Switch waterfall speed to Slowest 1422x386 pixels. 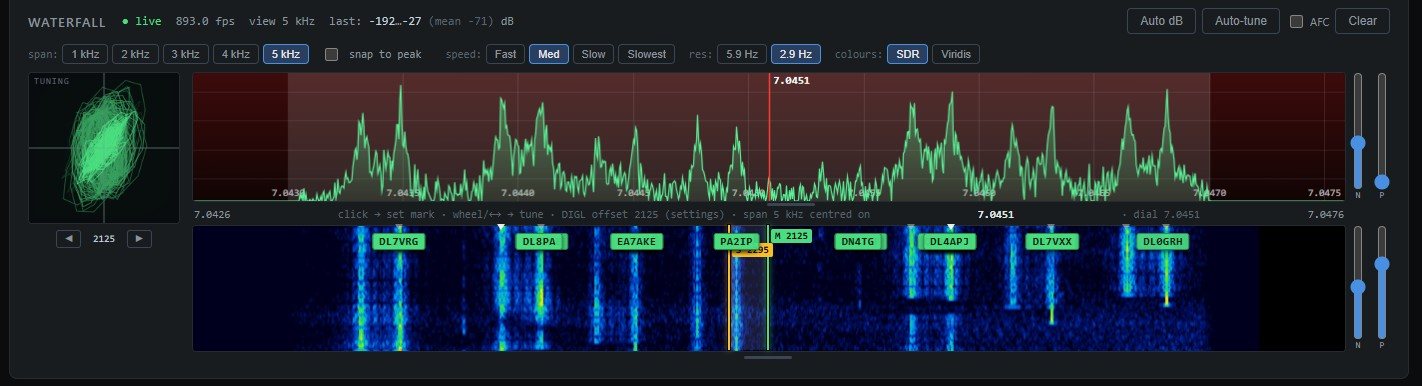[646, 54]
